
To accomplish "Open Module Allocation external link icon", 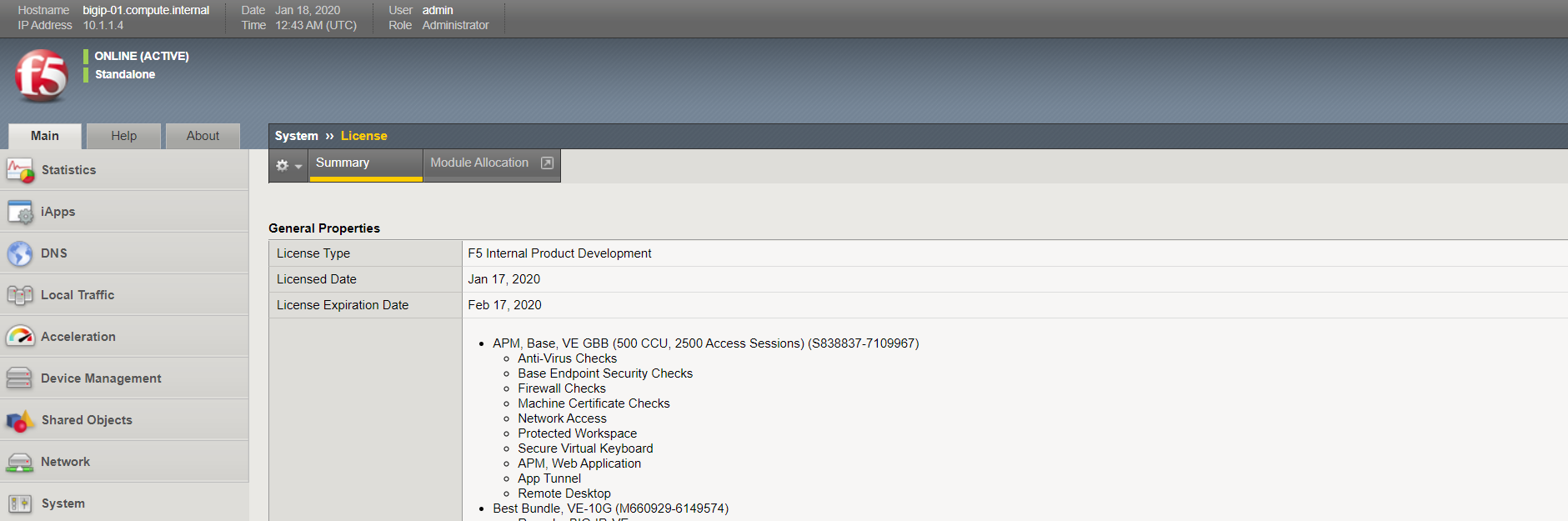I will [547, 163].
